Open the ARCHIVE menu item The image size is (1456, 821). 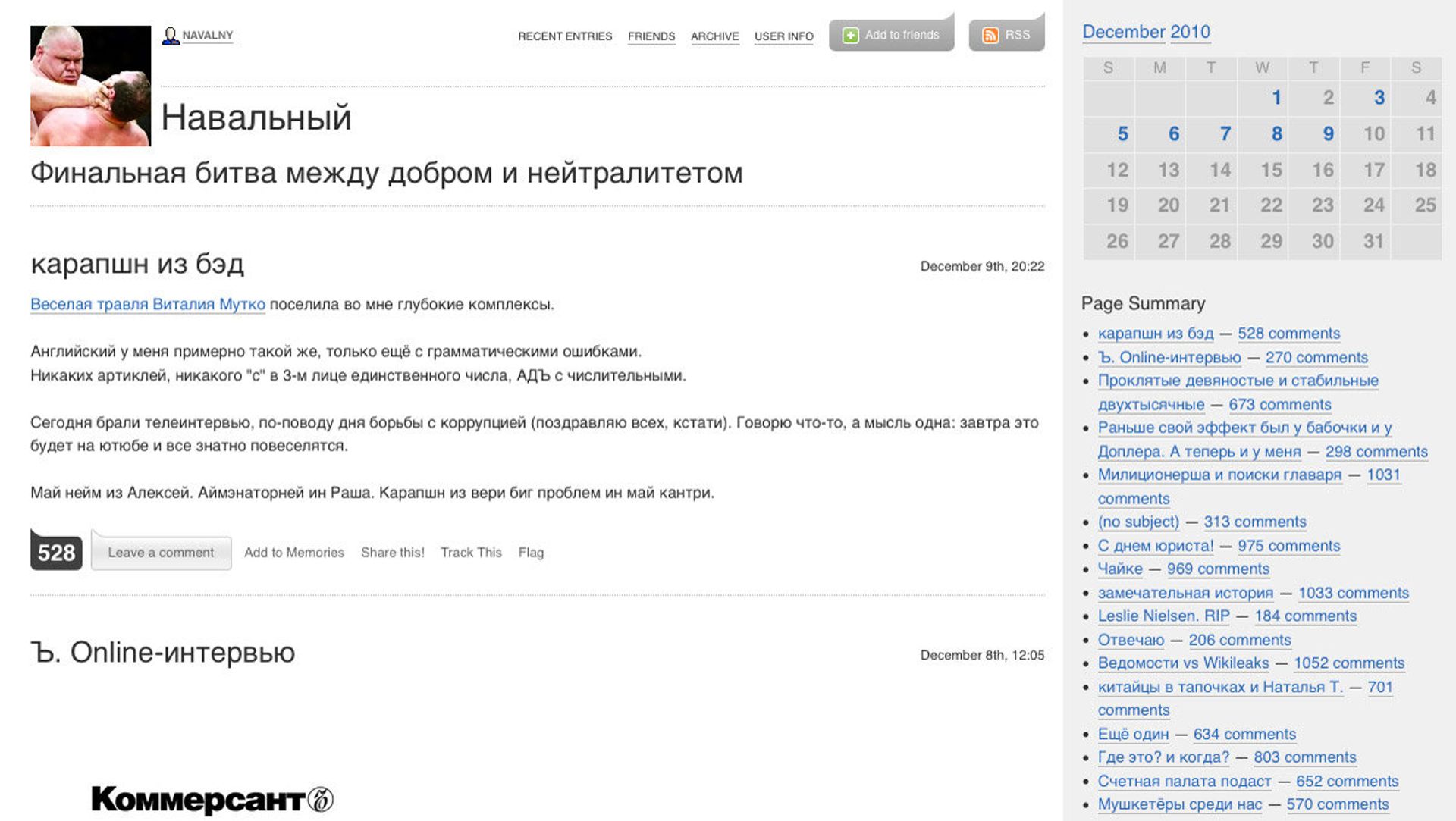click(714, 36)
